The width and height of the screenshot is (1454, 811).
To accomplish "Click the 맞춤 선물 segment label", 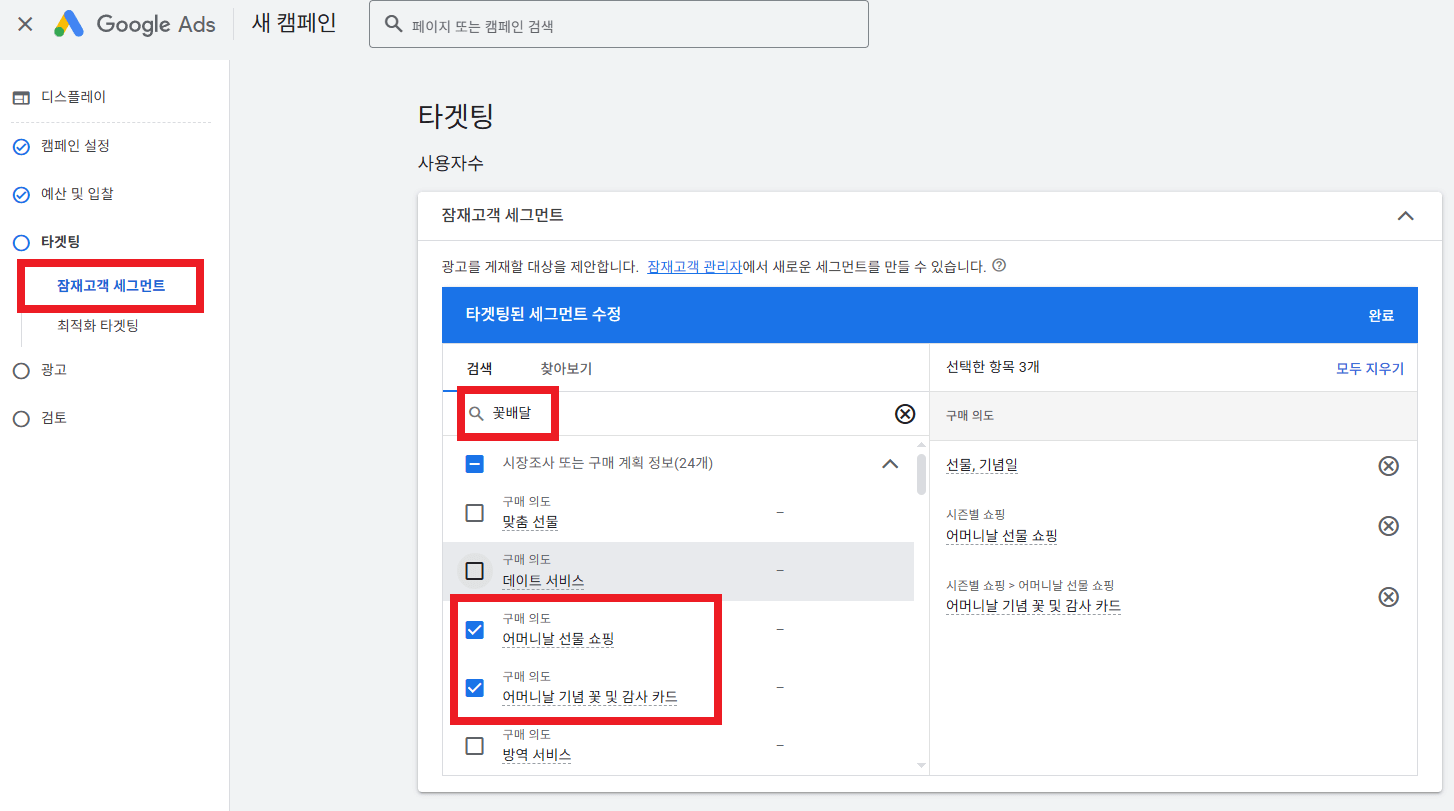I will 530,523.
